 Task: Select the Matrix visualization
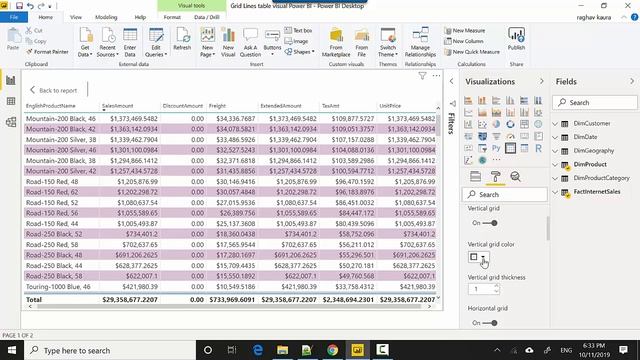coord(524,148)
